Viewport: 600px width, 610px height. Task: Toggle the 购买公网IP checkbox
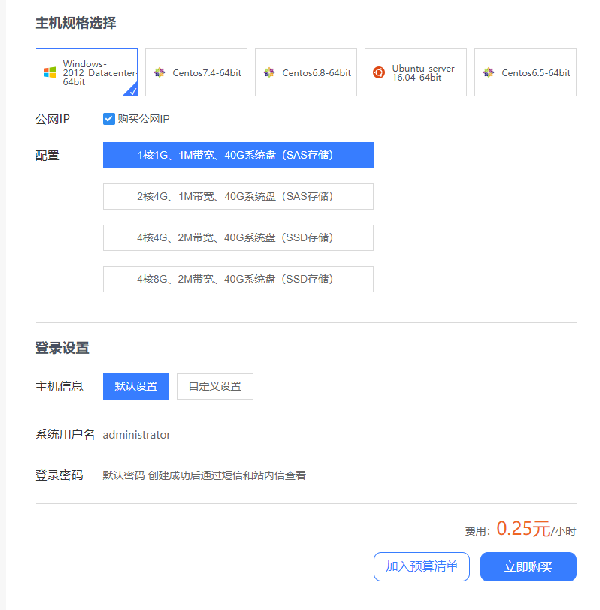point(109,119)
